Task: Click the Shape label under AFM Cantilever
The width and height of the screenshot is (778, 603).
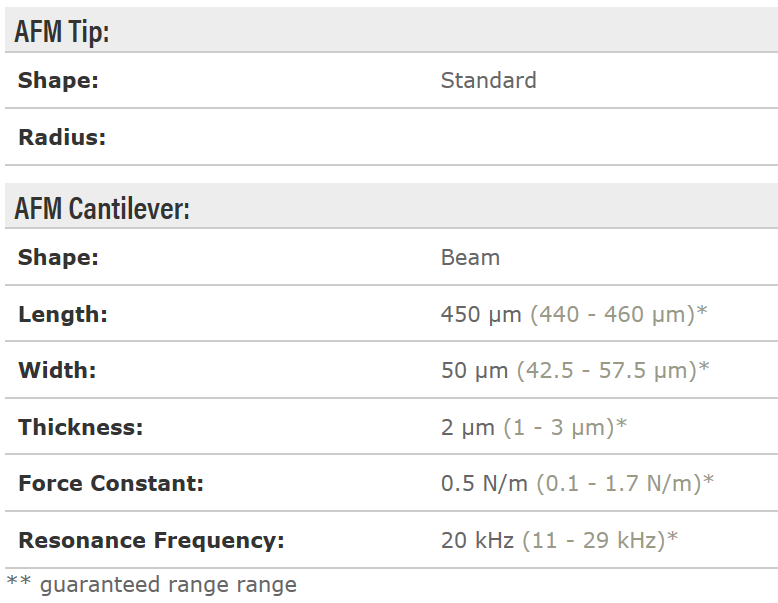Action: click(58, 257)
